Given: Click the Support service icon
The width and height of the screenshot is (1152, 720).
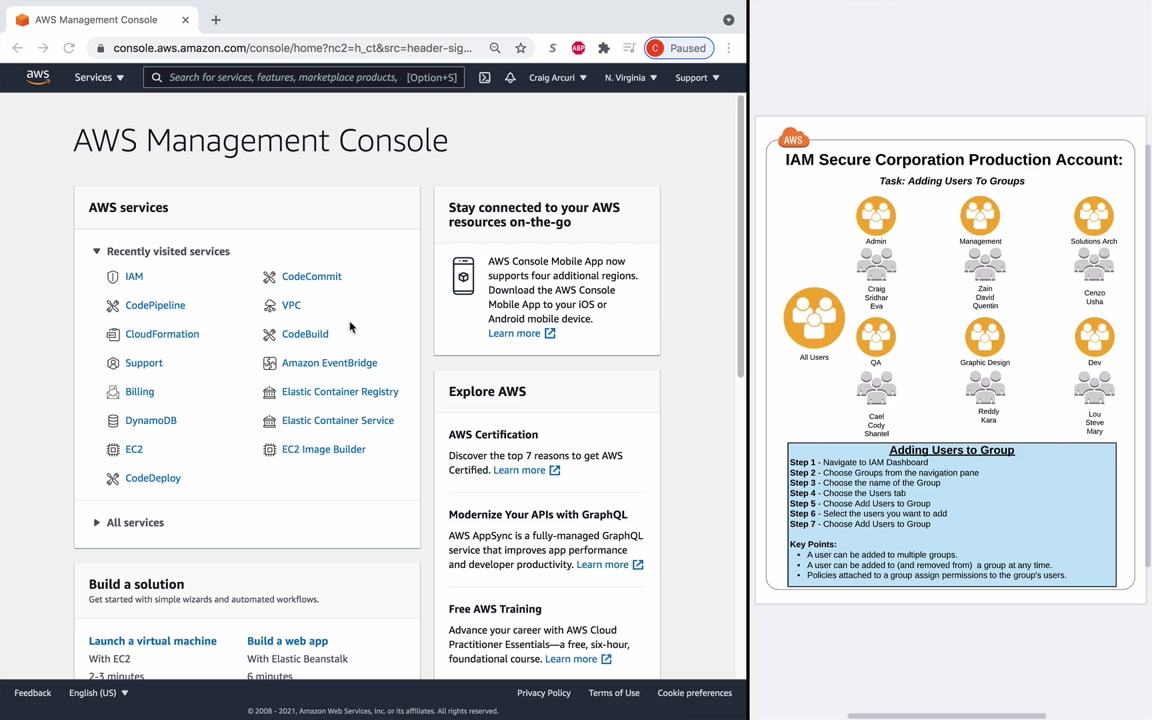Looking at the screenshot, I should [x=112, y=363].
